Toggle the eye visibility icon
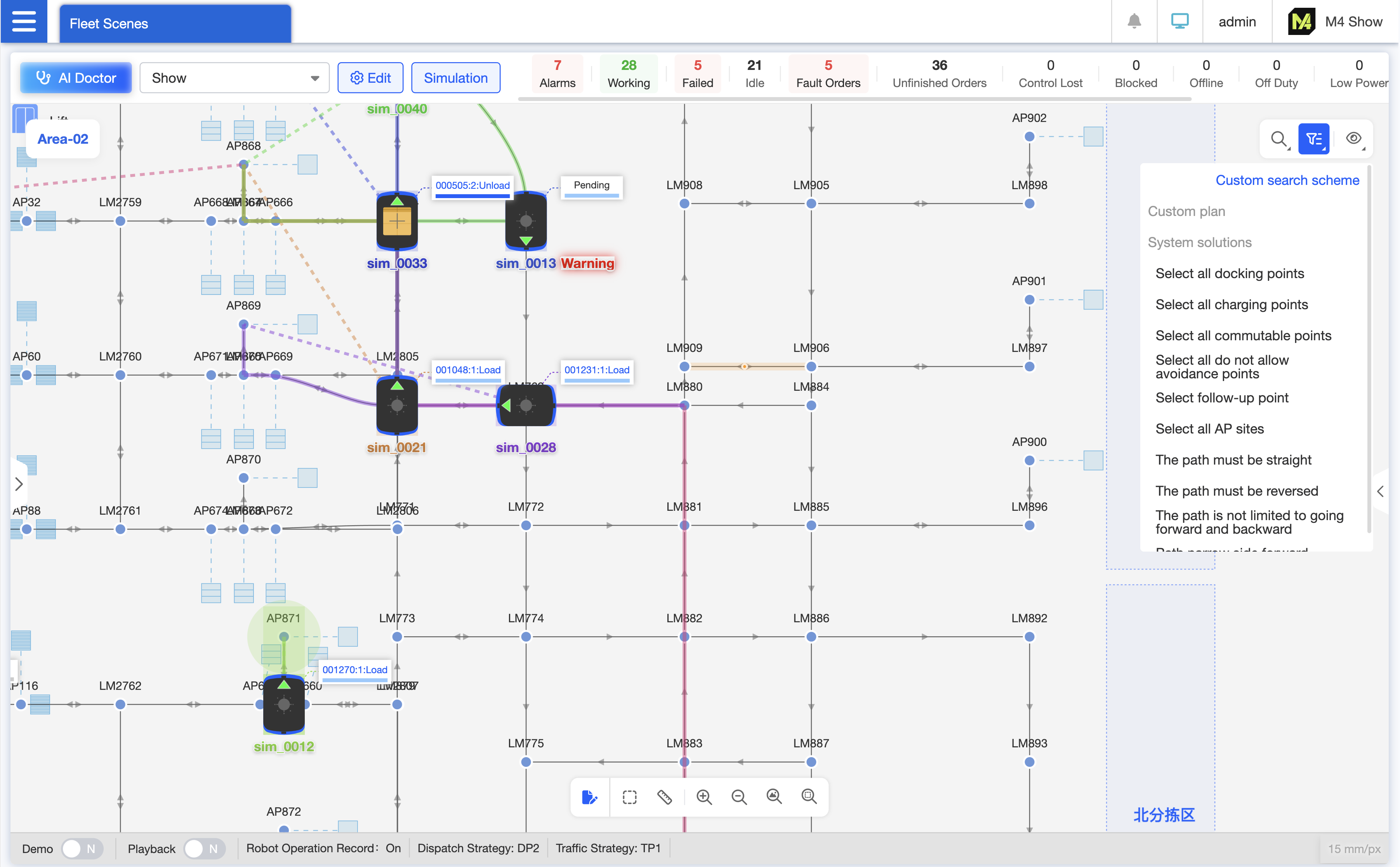This screenshot has height=867, width=1400. (1353, 139)
